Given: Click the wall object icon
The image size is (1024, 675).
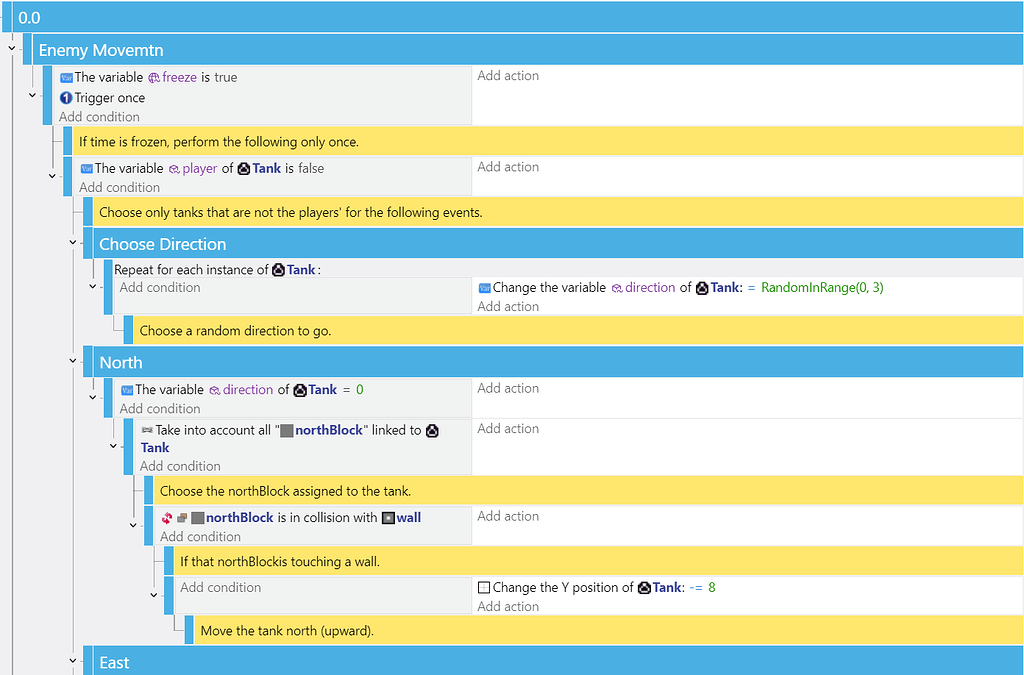Looking at the screenshot, I should click(x=388, y=518).
